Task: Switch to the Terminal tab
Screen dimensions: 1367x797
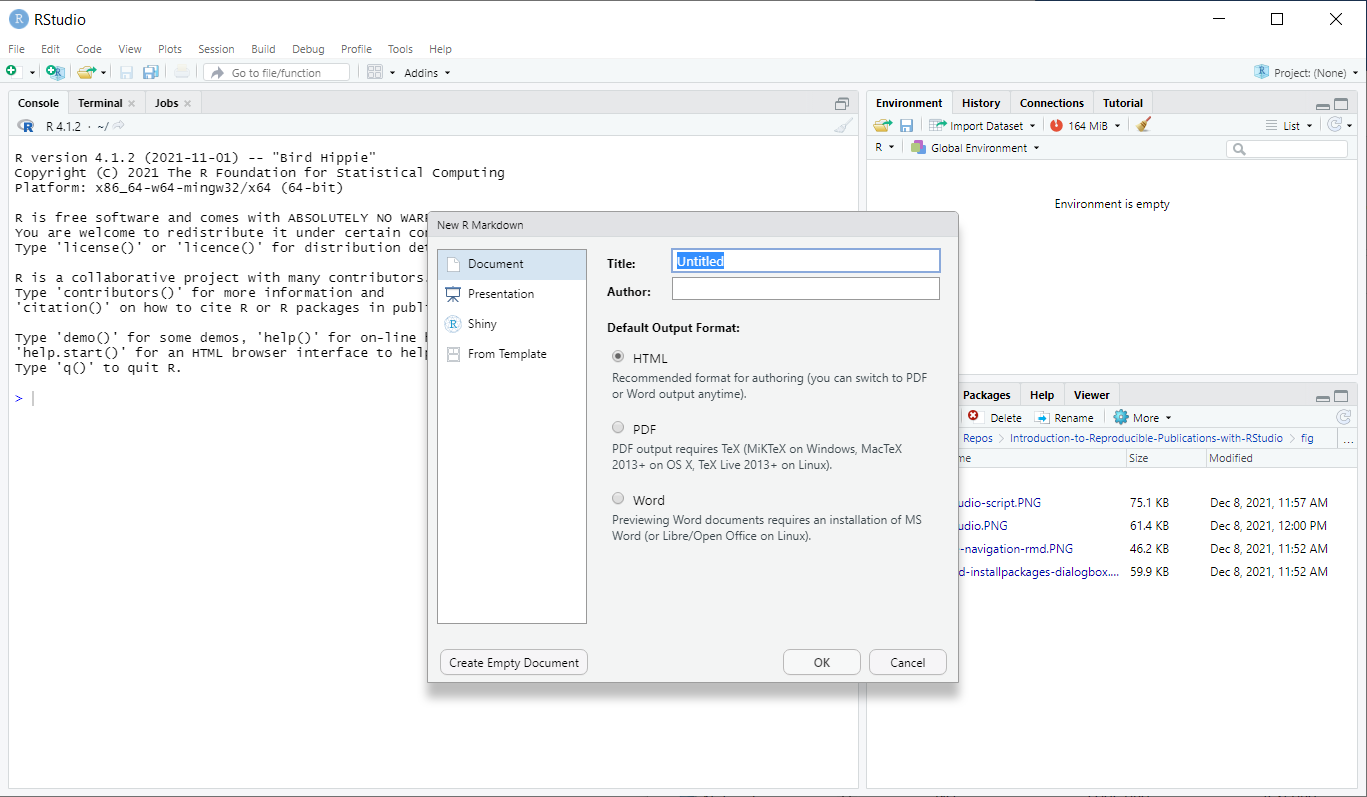Action: click(100, 103)
